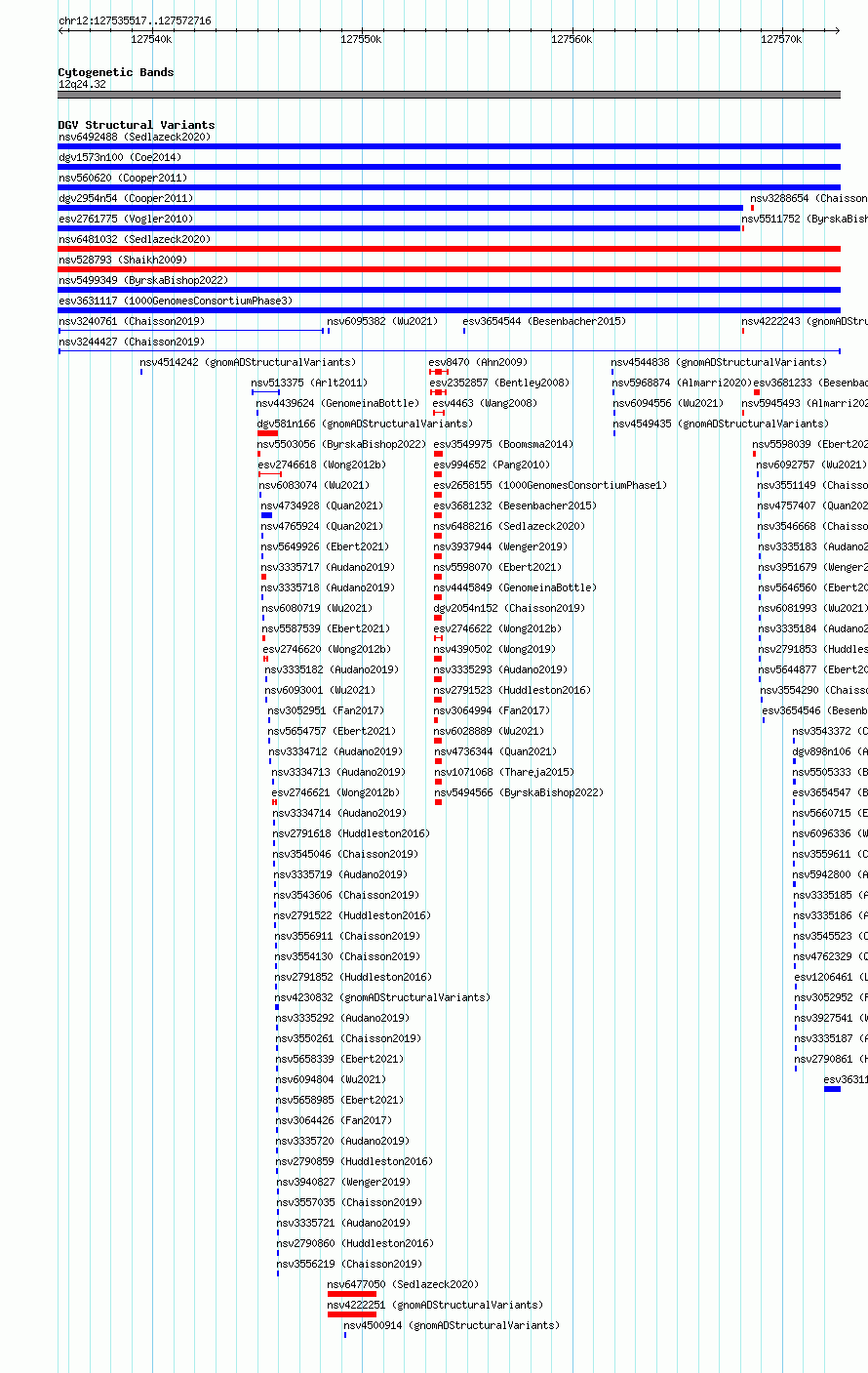868x1373 pixels.
Task: Open esv2658155 (1000GenomesConsortiumPhase1) variant
Action: pos(550,486)
